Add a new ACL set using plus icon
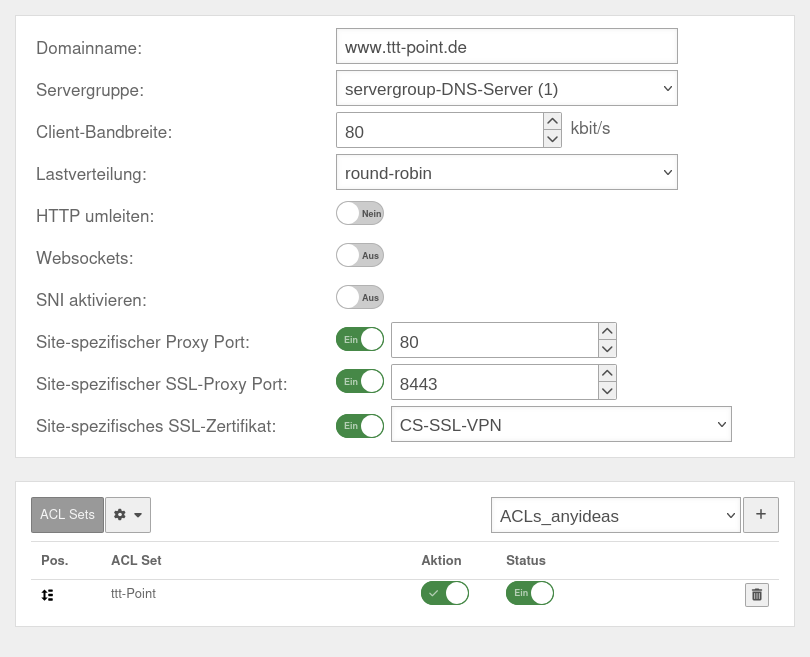 click(x=761, y=515)
